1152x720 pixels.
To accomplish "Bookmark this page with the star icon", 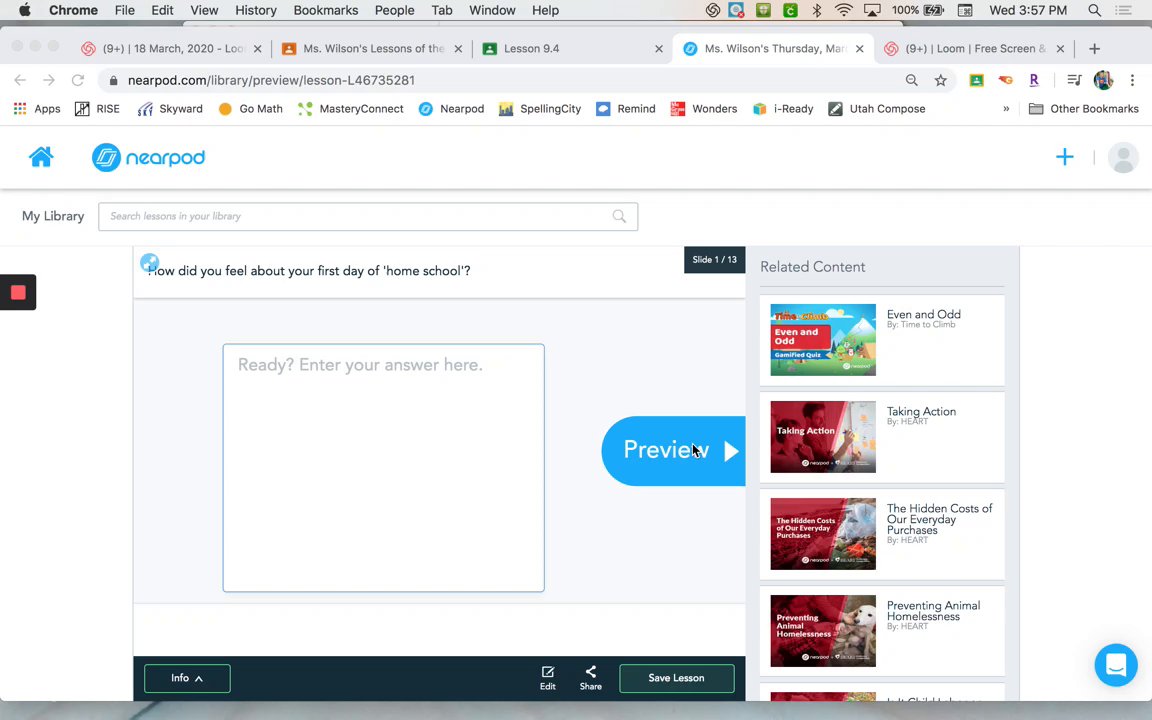I will pos(940,80).
